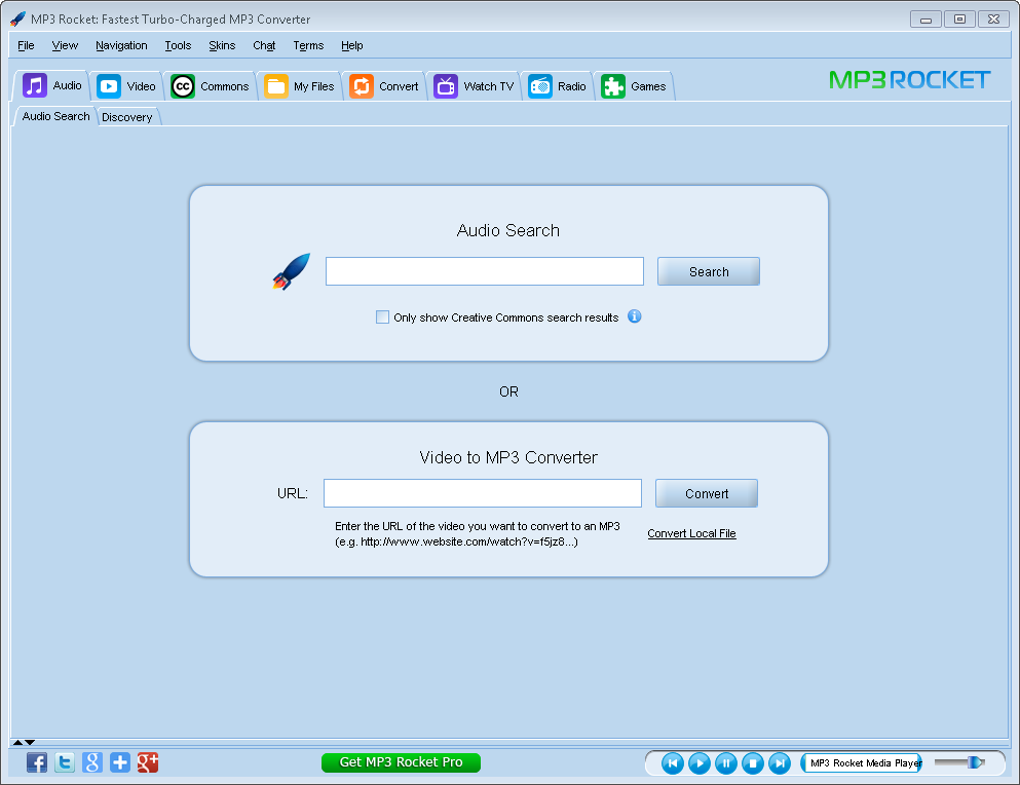Image resolution: width=1020 pixels, height=785 pixels.
Task: Maximize the MP3 Rocket window
Action: click(960, 20)
